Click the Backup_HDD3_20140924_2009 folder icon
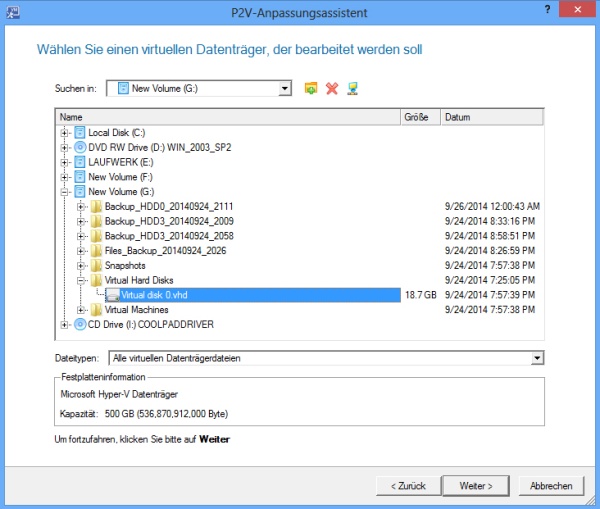 (96, 221)
